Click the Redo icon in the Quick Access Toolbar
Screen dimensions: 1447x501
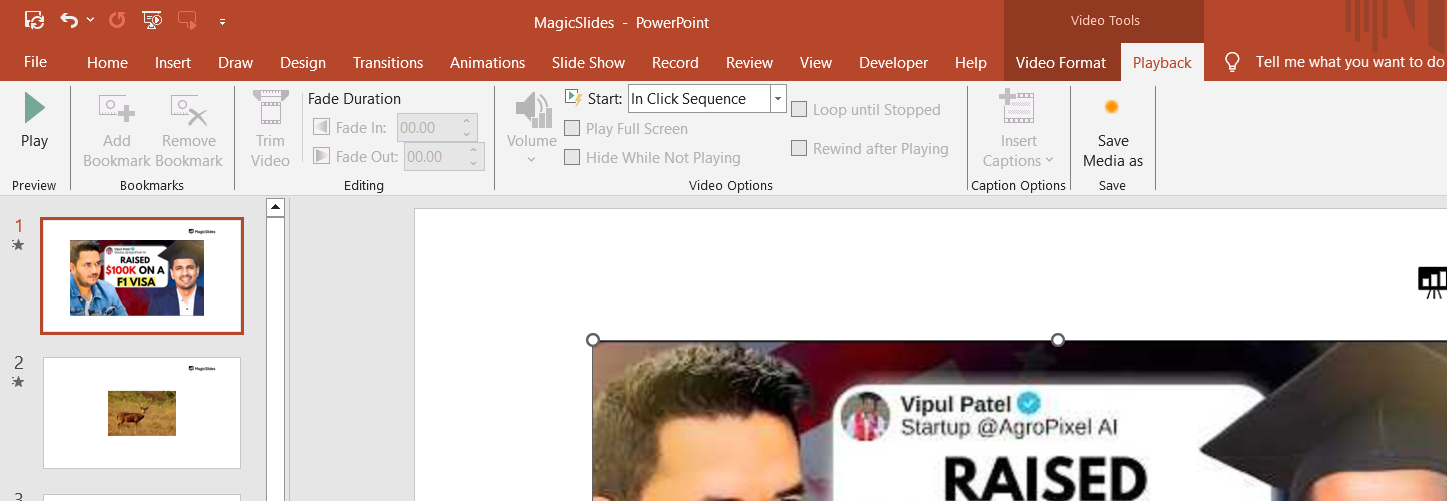117,20
